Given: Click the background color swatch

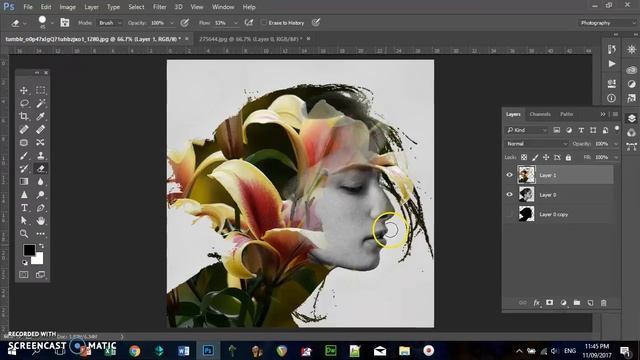Looking at the screenshot, I should (x=38, y=259).
